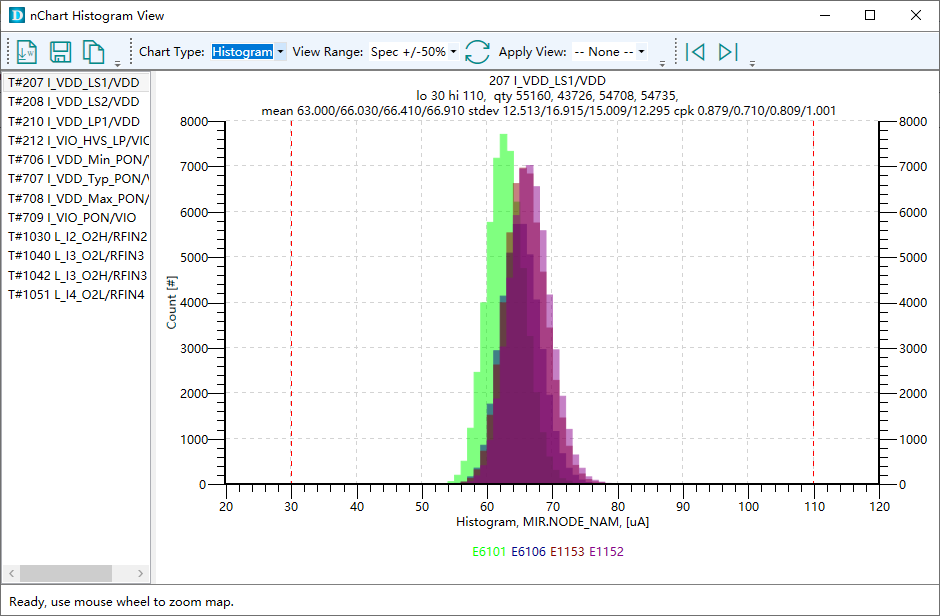Screen dimensions: 940x616
Task: Click the green E6101 legend label
Action: point(489,551)
